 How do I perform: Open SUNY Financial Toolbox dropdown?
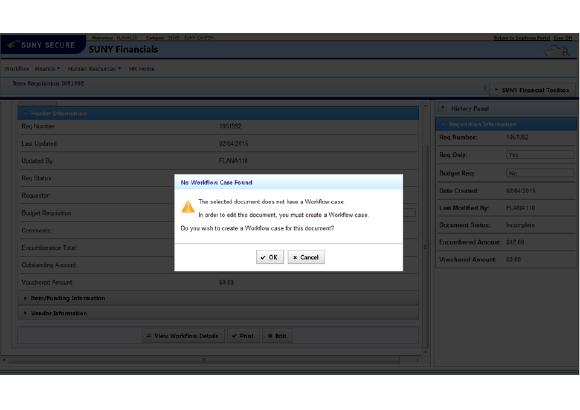(532, 90)
